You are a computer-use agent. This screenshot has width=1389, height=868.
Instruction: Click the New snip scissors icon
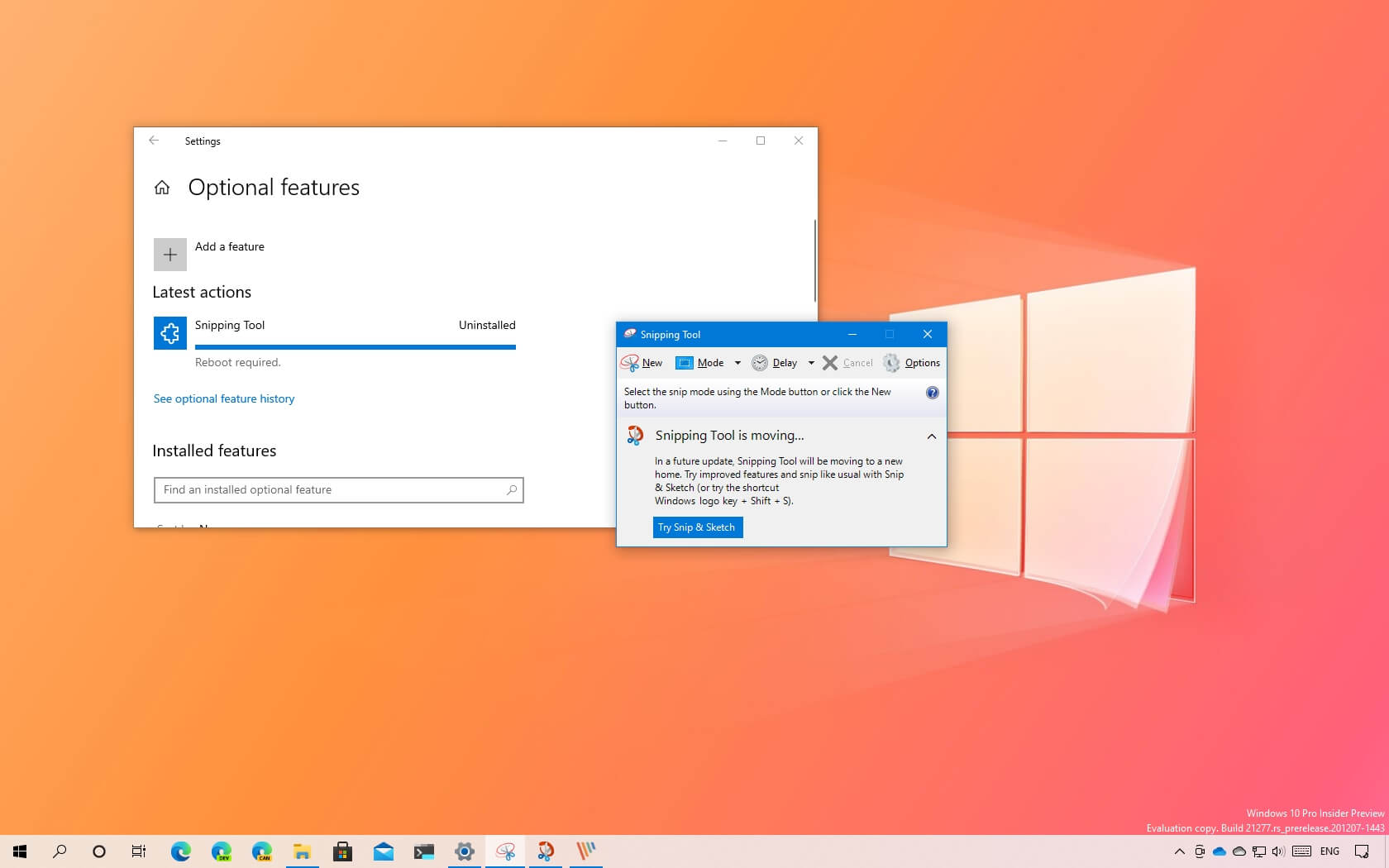click(631, 362)
